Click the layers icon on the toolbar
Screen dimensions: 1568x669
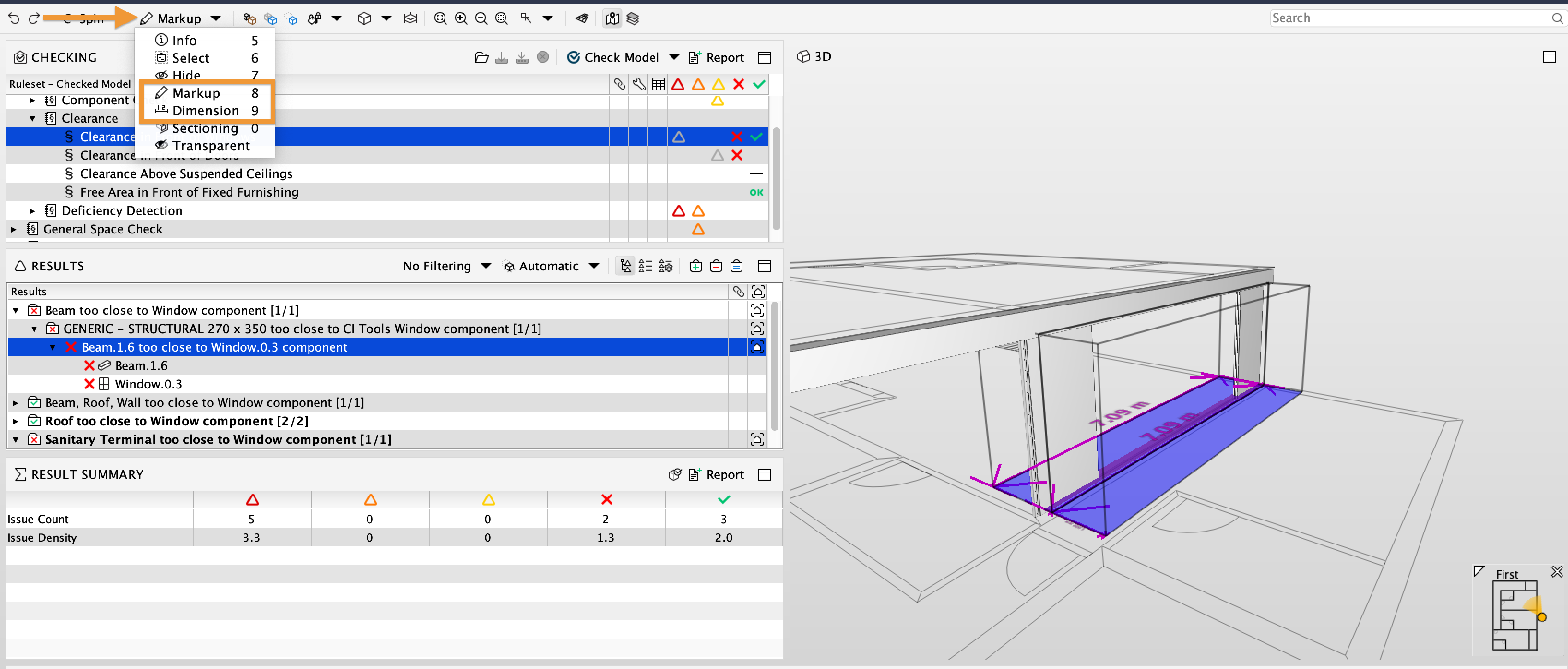633,19
